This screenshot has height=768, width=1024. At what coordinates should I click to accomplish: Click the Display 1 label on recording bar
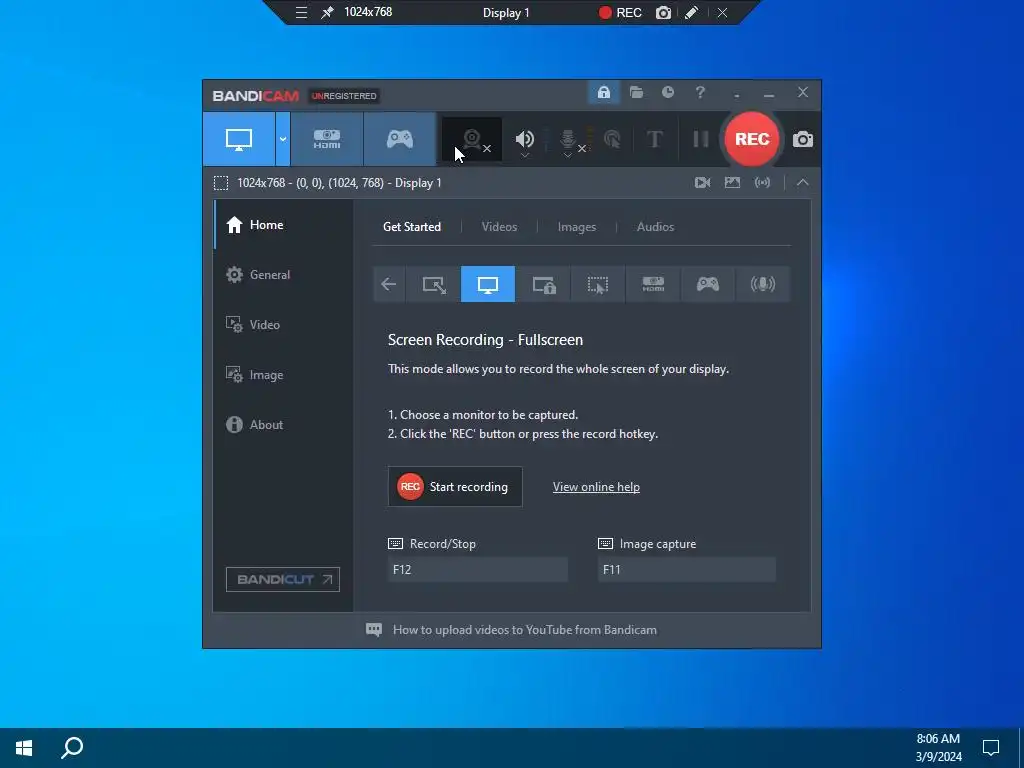tap(506, 12)
